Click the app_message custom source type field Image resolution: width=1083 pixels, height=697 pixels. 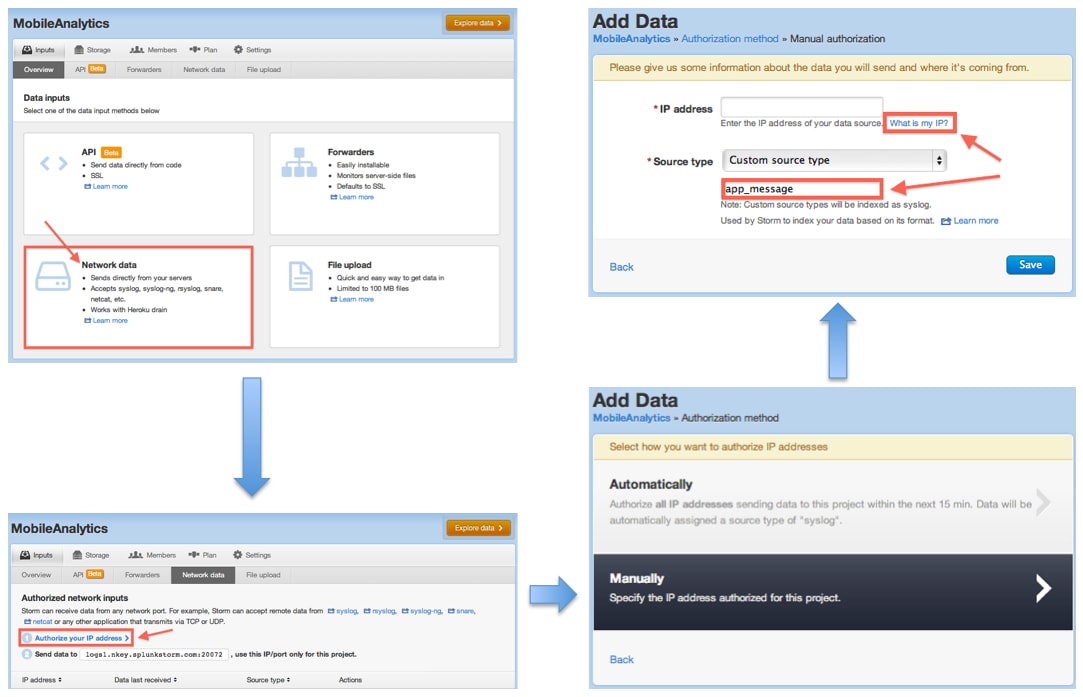(802, 189)
